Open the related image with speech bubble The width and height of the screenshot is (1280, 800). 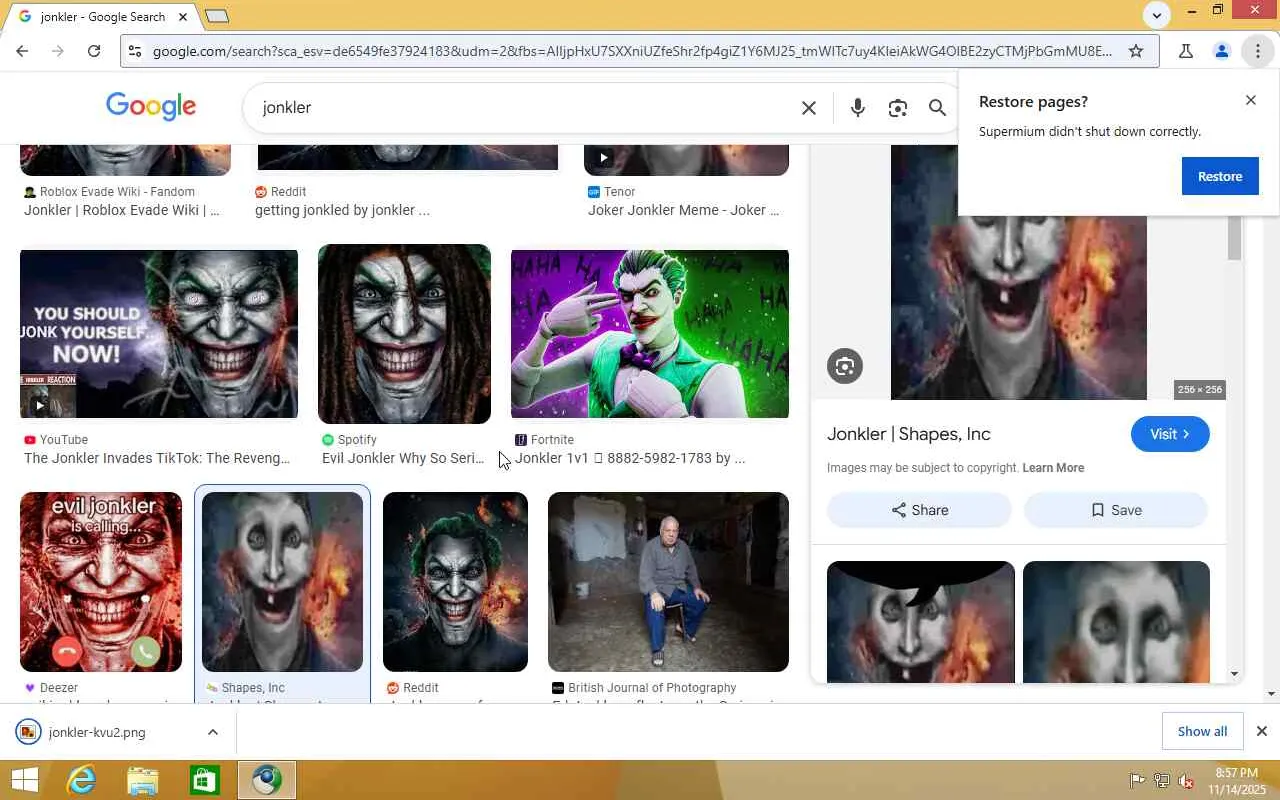(x=921, y=622)
